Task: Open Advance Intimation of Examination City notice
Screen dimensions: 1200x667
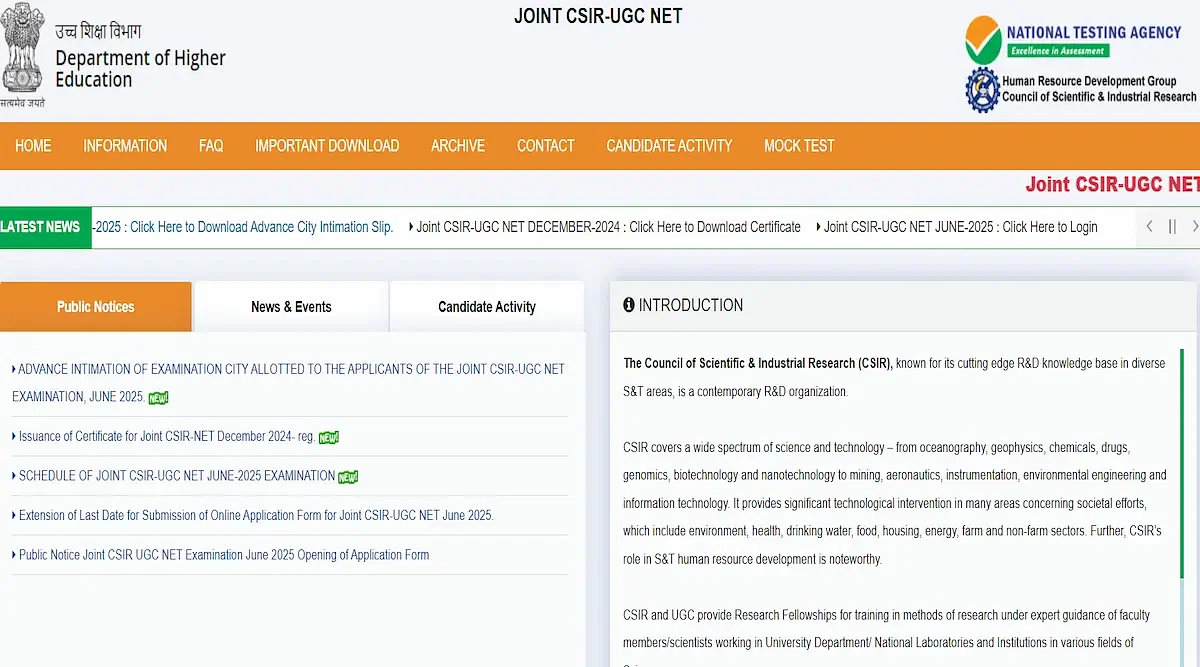Action: click(x=288, y=383)
